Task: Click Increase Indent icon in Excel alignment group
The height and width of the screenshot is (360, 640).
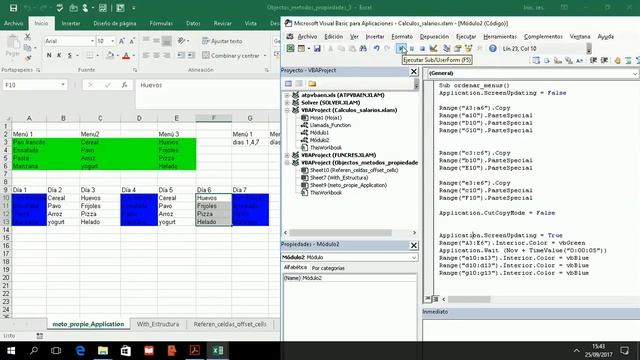Action: (x=191, y=55)
